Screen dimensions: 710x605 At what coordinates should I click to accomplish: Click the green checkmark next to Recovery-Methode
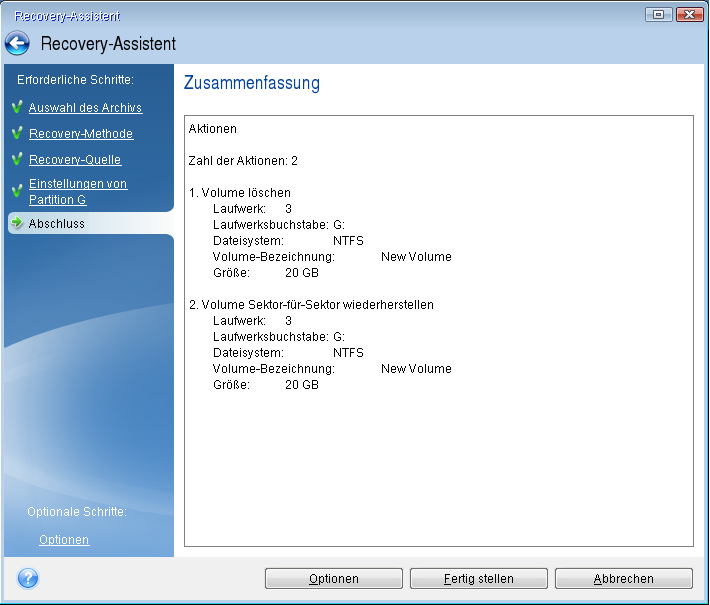click(x=17, y=133)
